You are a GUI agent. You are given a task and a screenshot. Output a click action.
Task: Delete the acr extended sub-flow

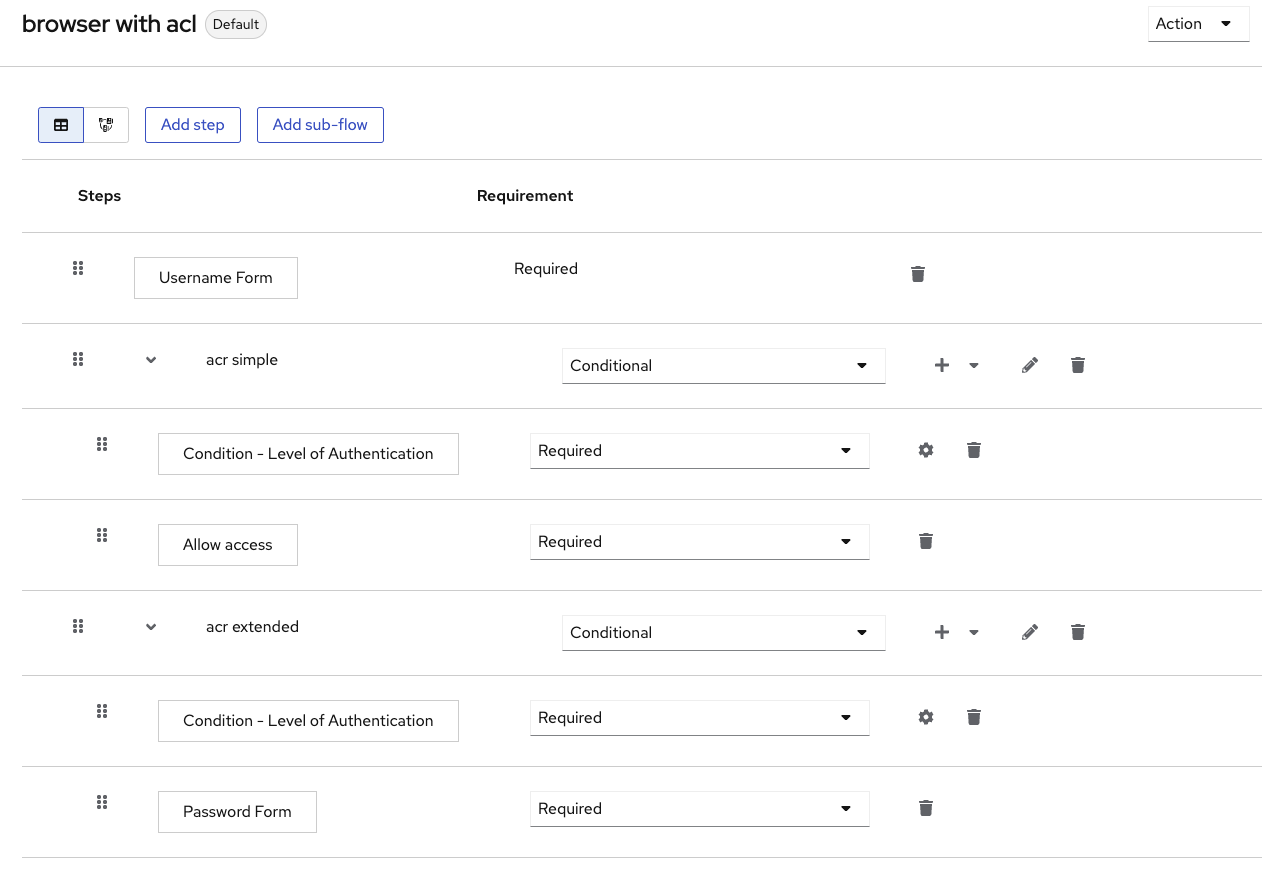click(1078, 632)
